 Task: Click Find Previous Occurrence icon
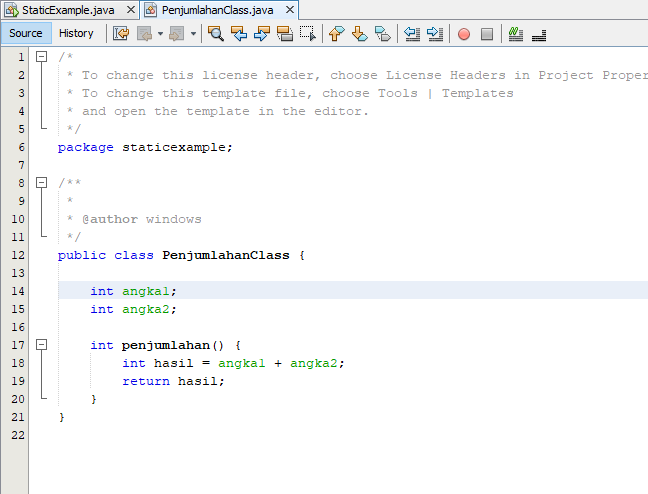[x=239, y=33]
